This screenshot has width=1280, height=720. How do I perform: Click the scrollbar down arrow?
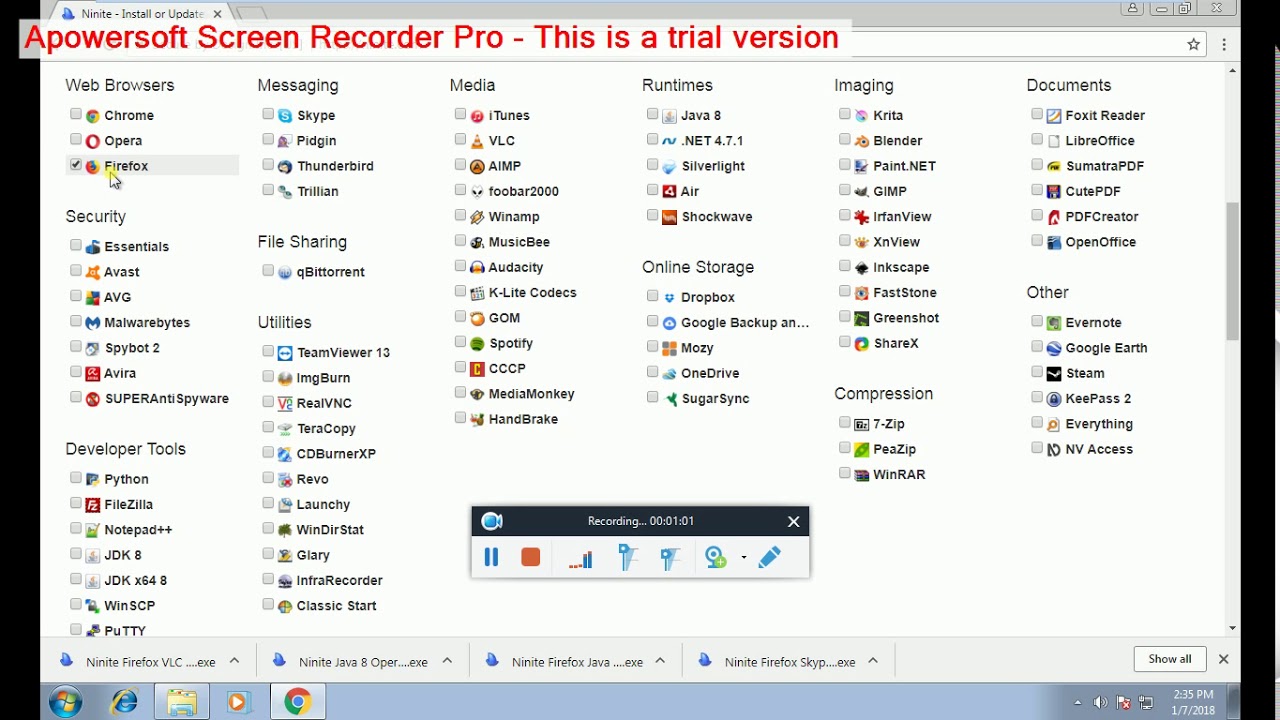pos(1233,628)
